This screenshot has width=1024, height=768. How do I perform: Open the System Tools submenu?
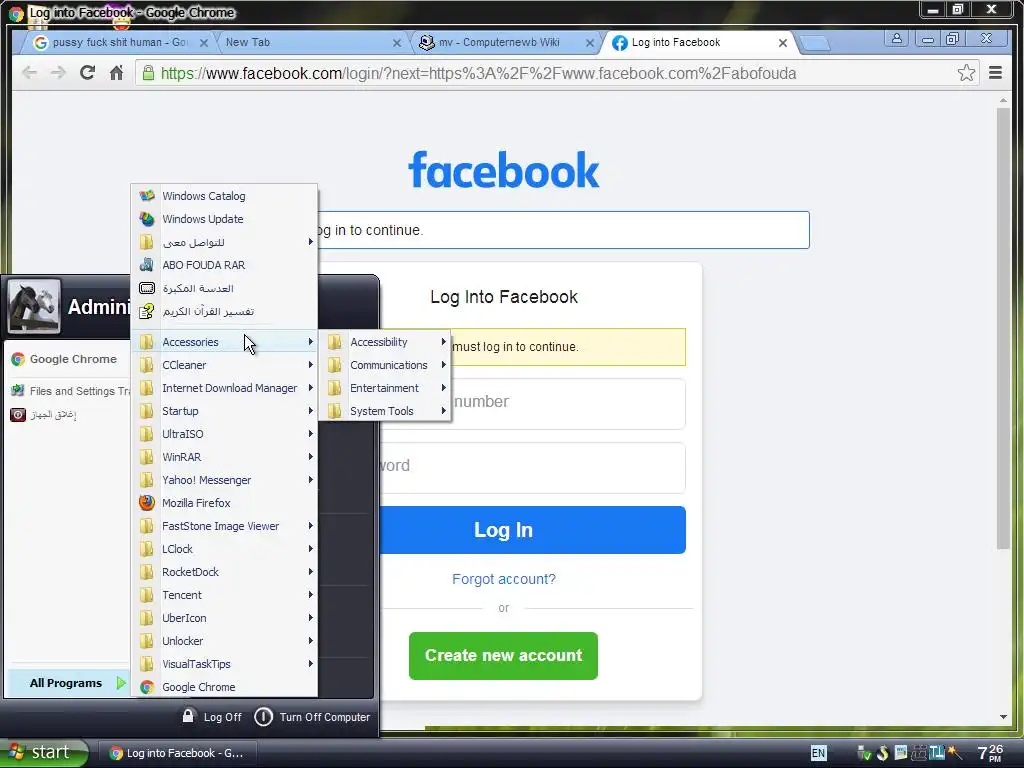click(385, 411)
